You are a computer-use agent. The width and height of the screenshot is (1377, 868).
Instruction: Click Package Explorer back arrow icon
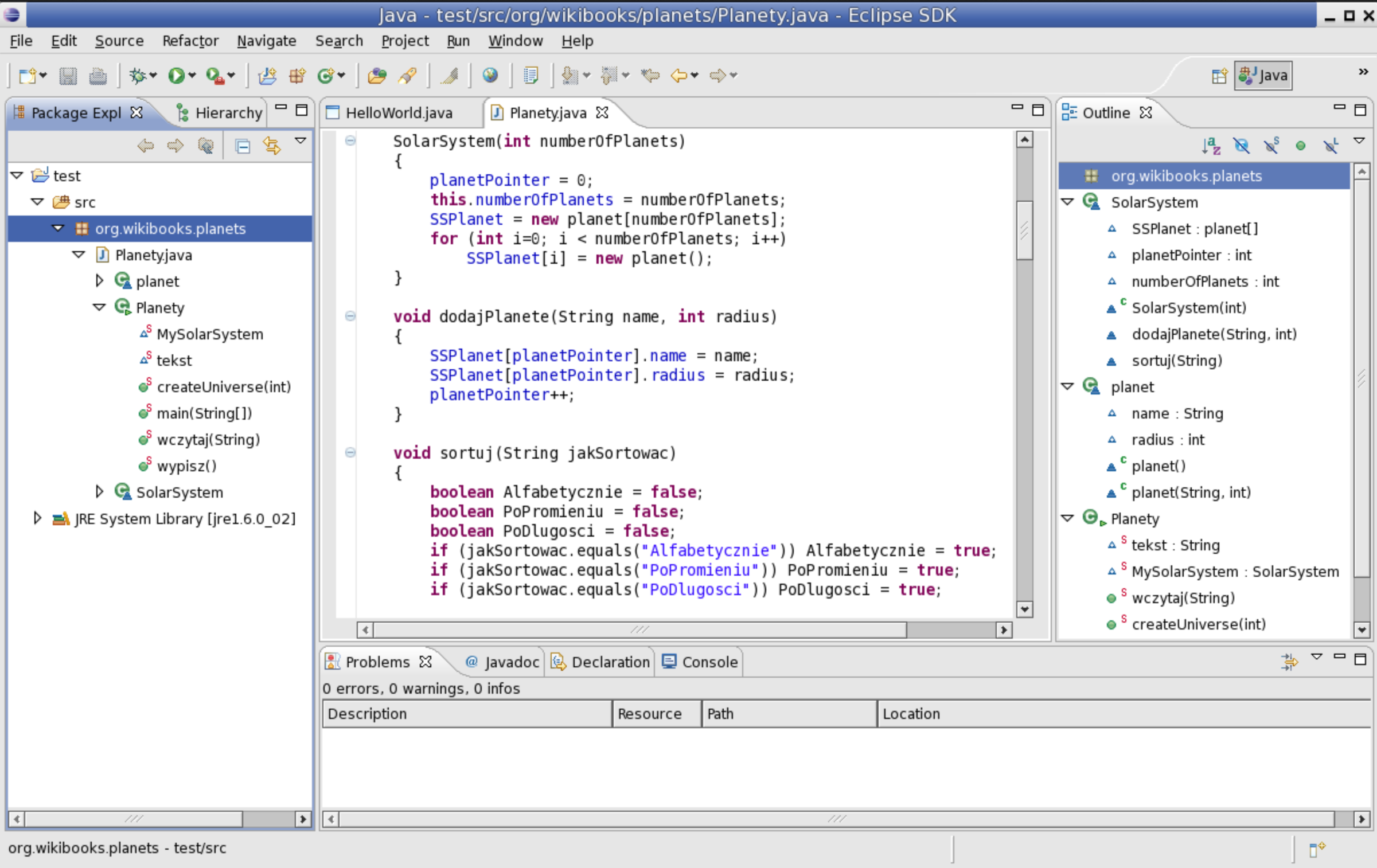pos(146,146)
